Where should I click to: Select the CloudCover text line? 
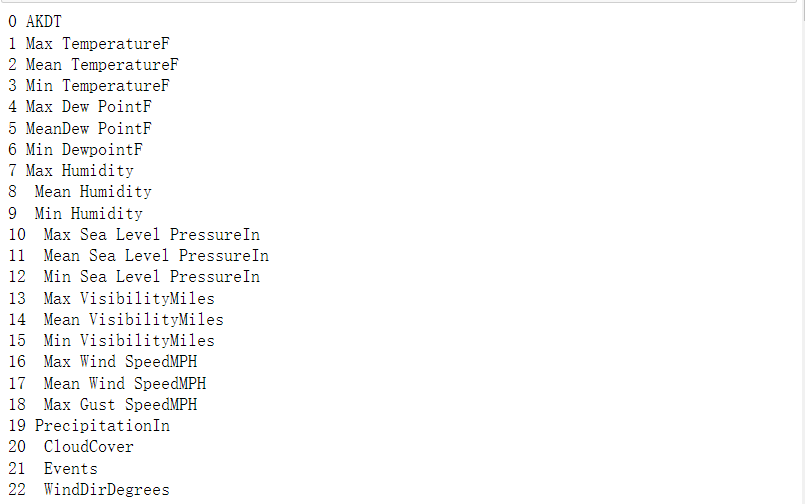tap(88, 447)
